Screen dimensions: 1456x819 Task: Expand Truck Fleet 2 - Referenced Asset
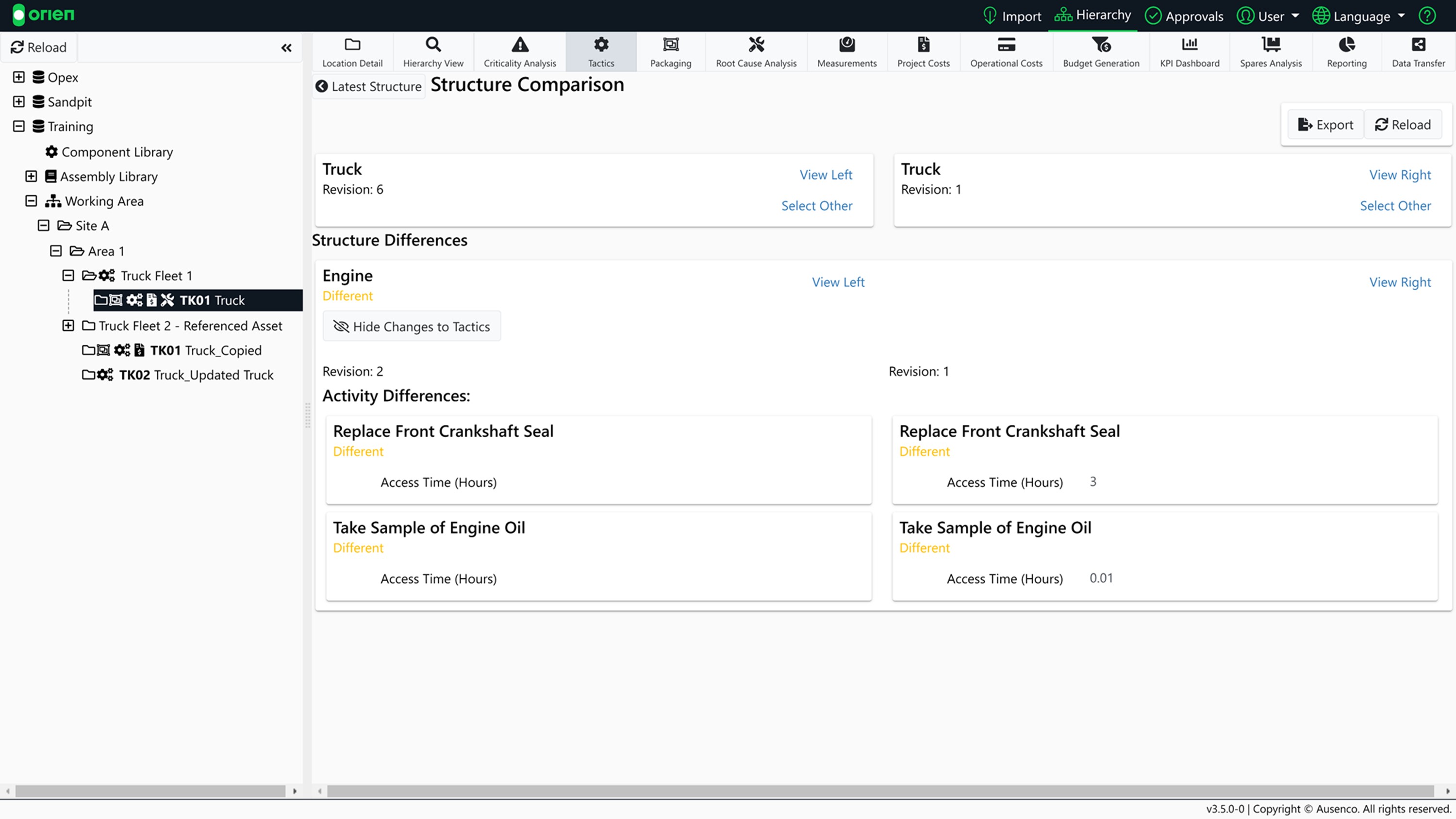pos(68,326)
